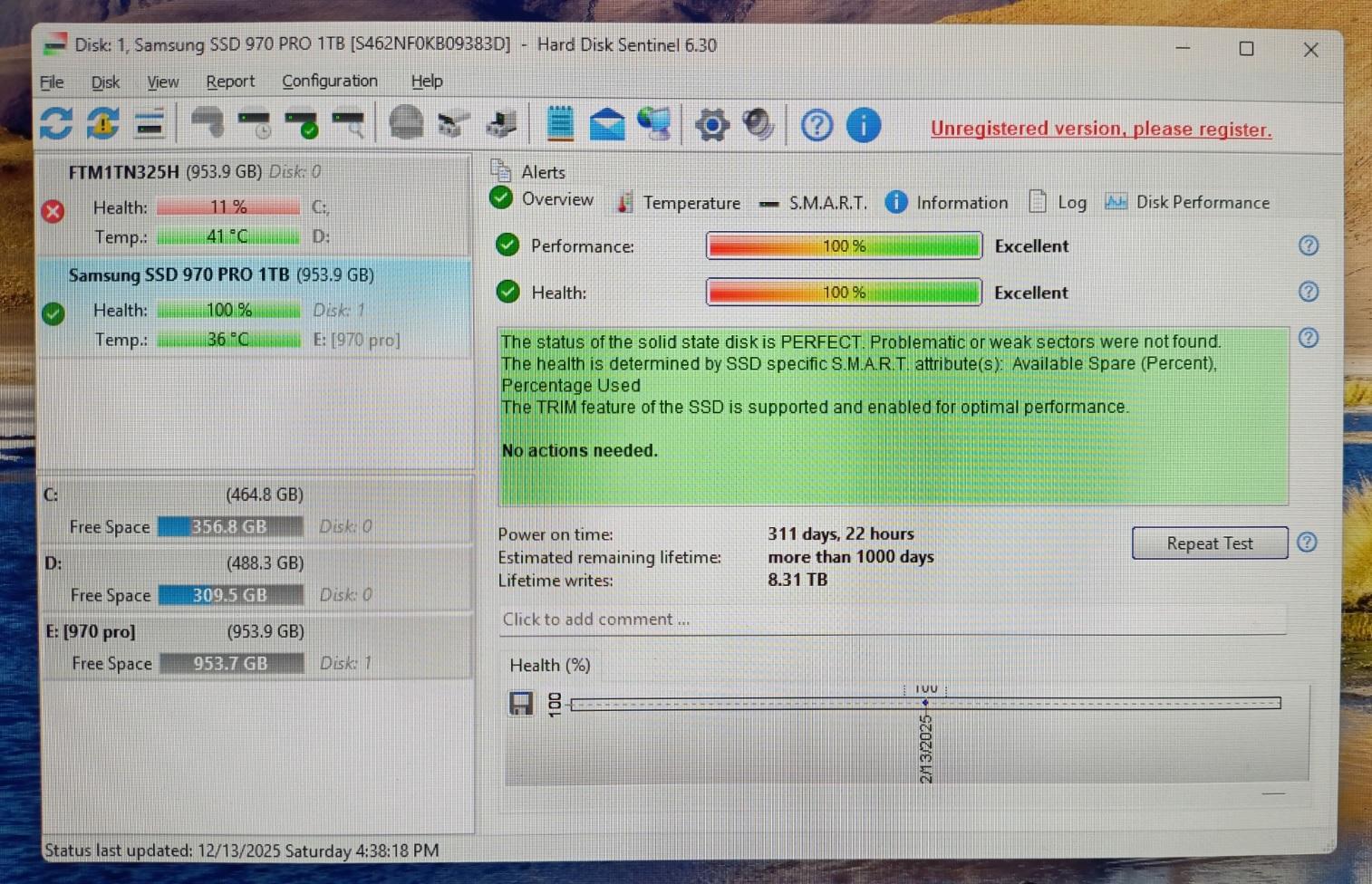Open the Disk menu
This screenshot has height=884, width=1372.
click(x=105, y=82)
